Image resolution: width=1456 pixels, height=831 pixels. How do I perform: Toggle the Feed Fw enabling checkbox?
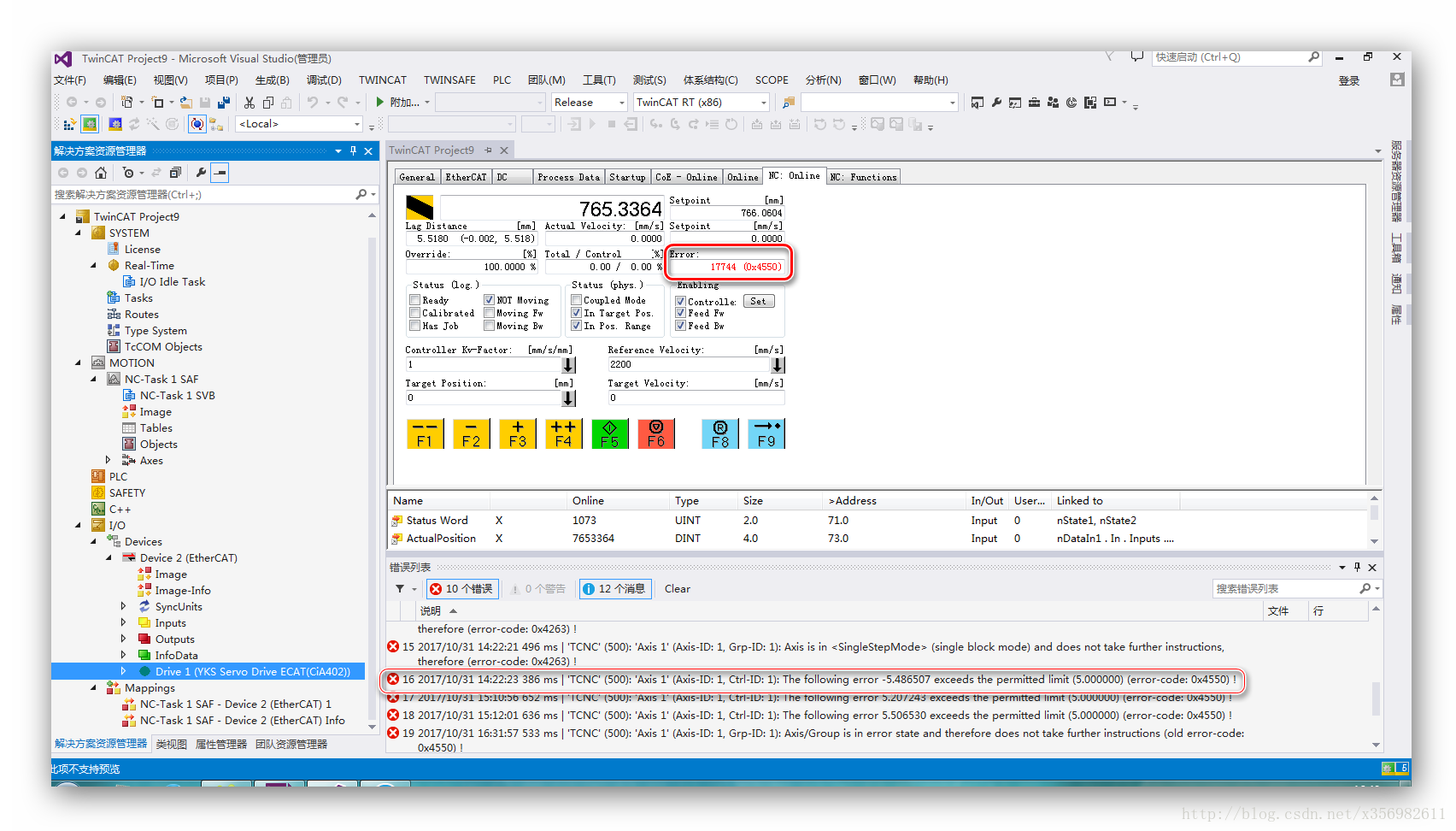(x=681, y=313)
